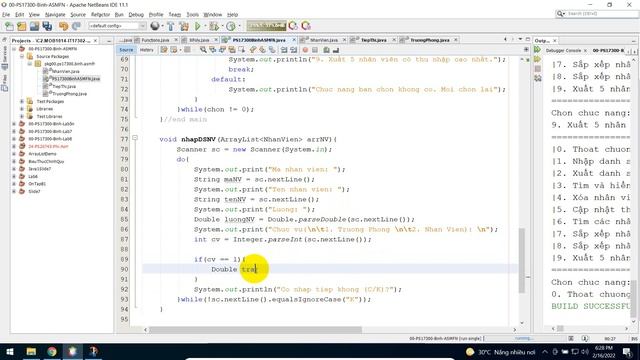
Task: Click the memory usage bar in toolbar
Action: [266, 26]
